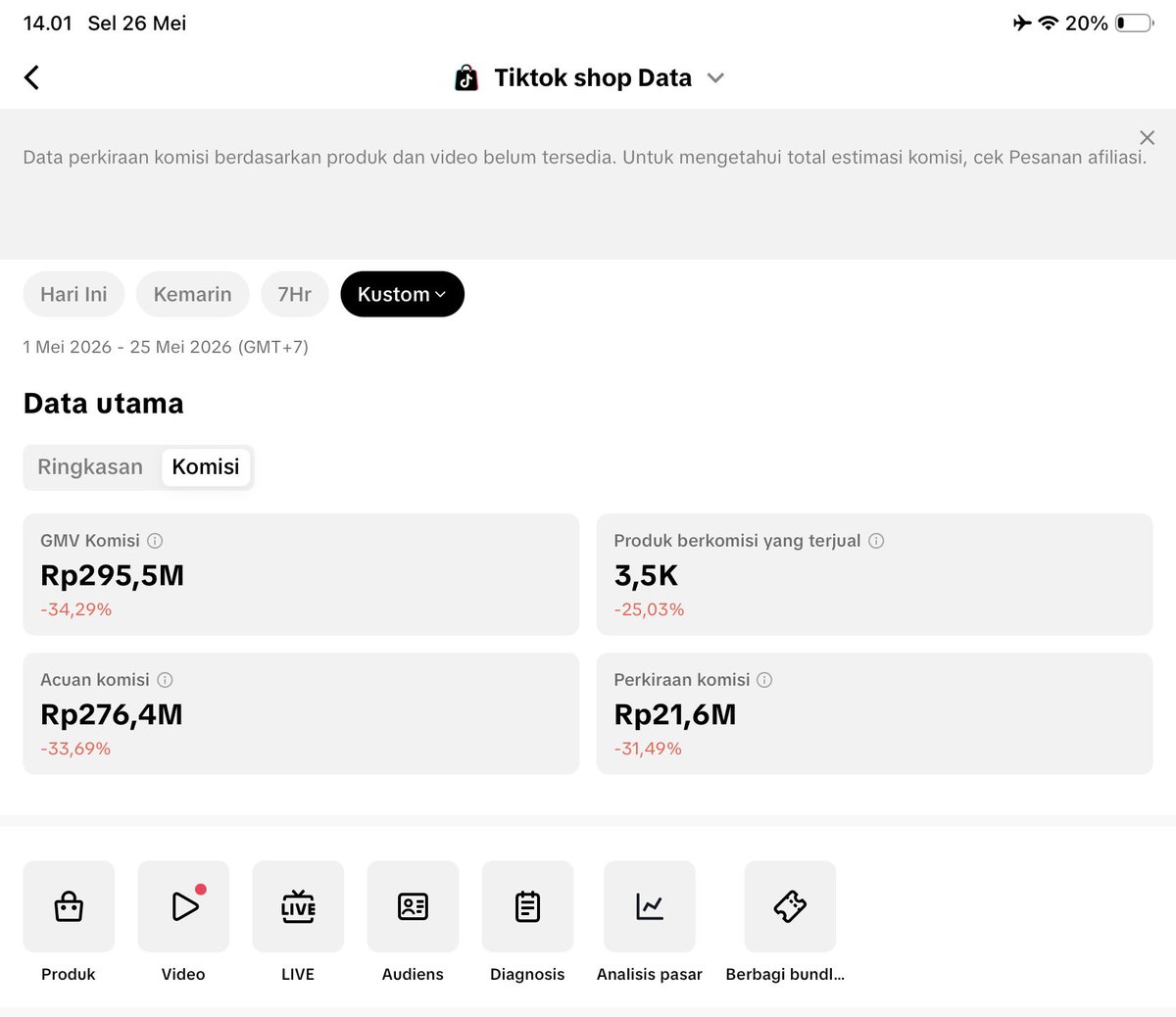Tap the Data utama heading
Screen dimensions: 1176x1017
(x=104, y=404)
